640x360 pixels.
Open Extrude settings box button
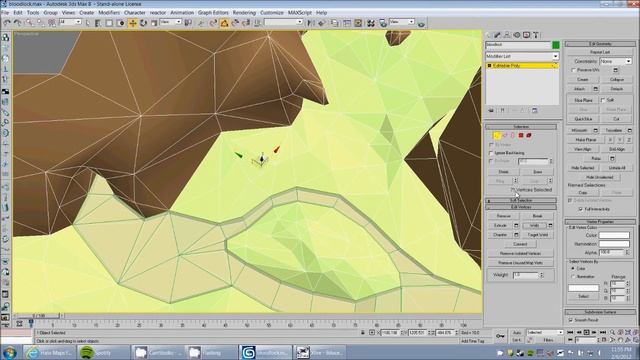tap(516, 226)
